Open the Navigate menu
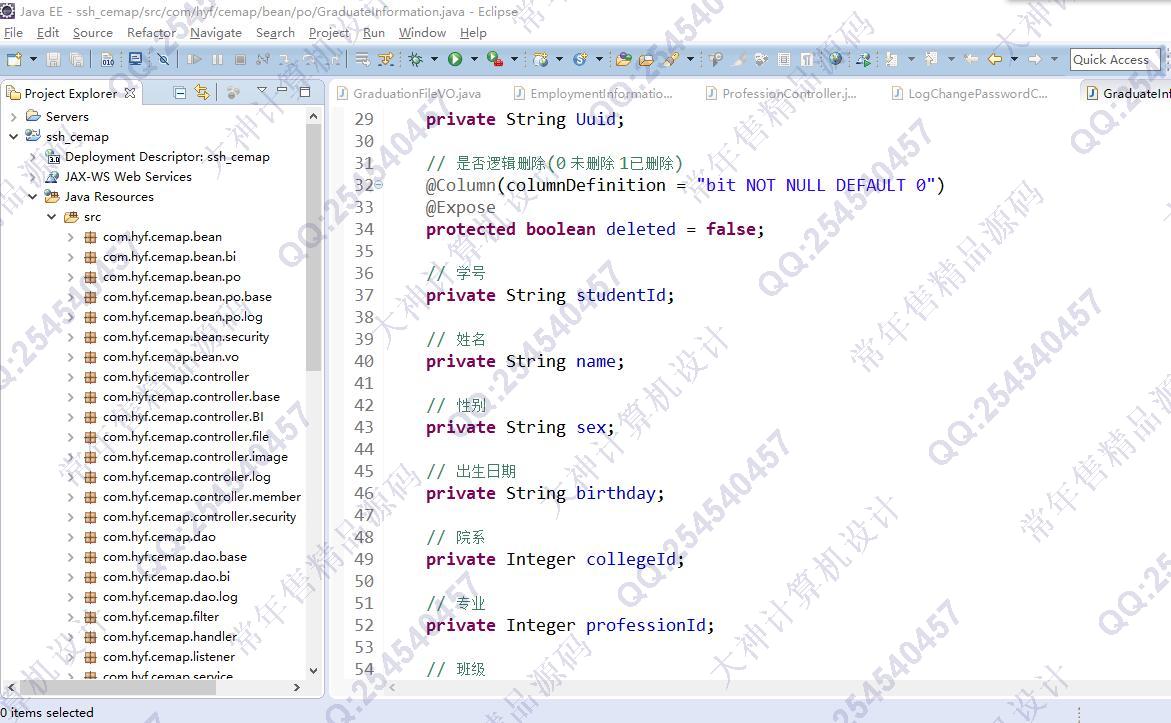The height and width of the screenshot is (723, 1171). pyautogui.click(x=216, y=33)
